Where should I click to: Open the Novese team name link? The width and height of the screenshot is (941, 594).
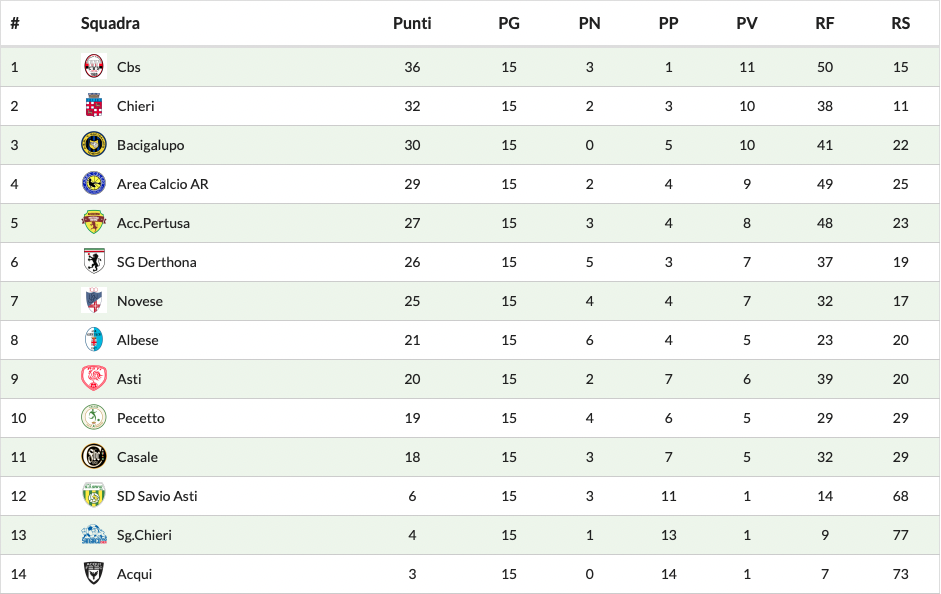pyautogui.click(x=140, y=301)
